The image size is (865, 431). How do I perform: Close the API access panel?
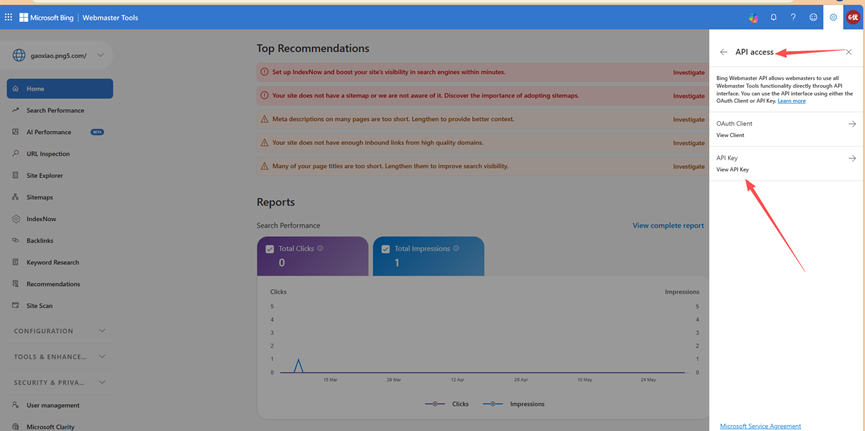[848, 52]
